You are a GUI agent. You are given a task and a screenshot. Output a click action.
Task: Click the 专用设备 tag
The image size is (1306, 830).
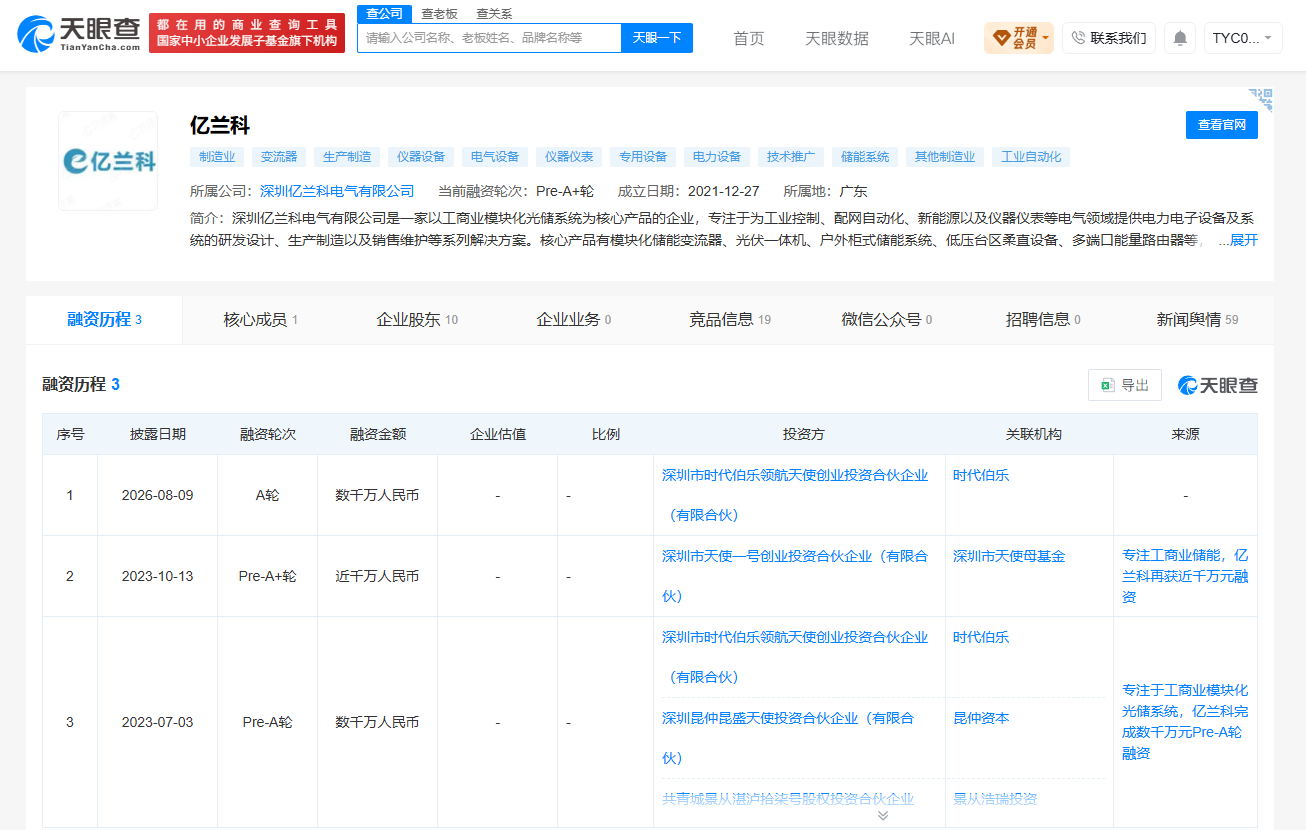pos(643,157)
